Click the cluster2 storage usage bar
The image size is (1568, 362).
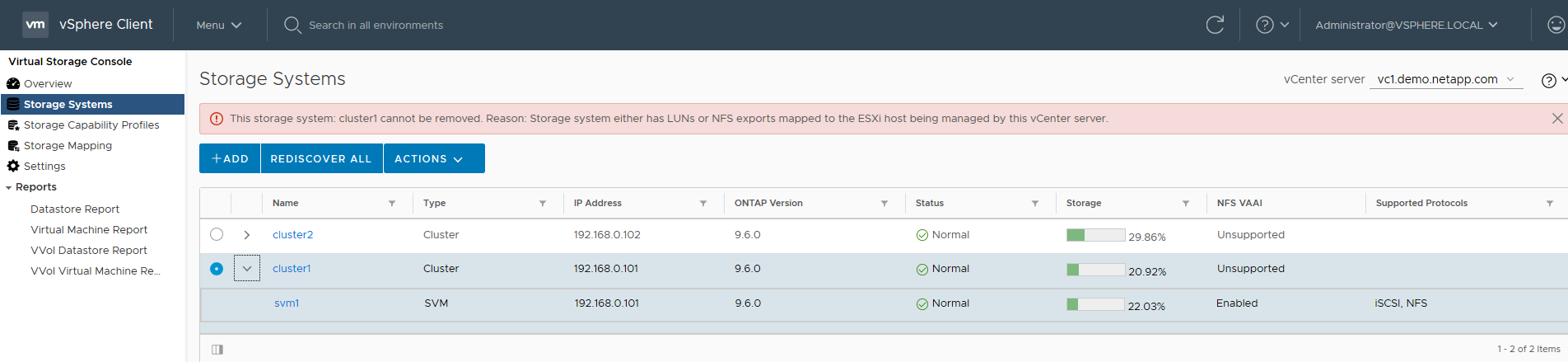point(1095,235)
